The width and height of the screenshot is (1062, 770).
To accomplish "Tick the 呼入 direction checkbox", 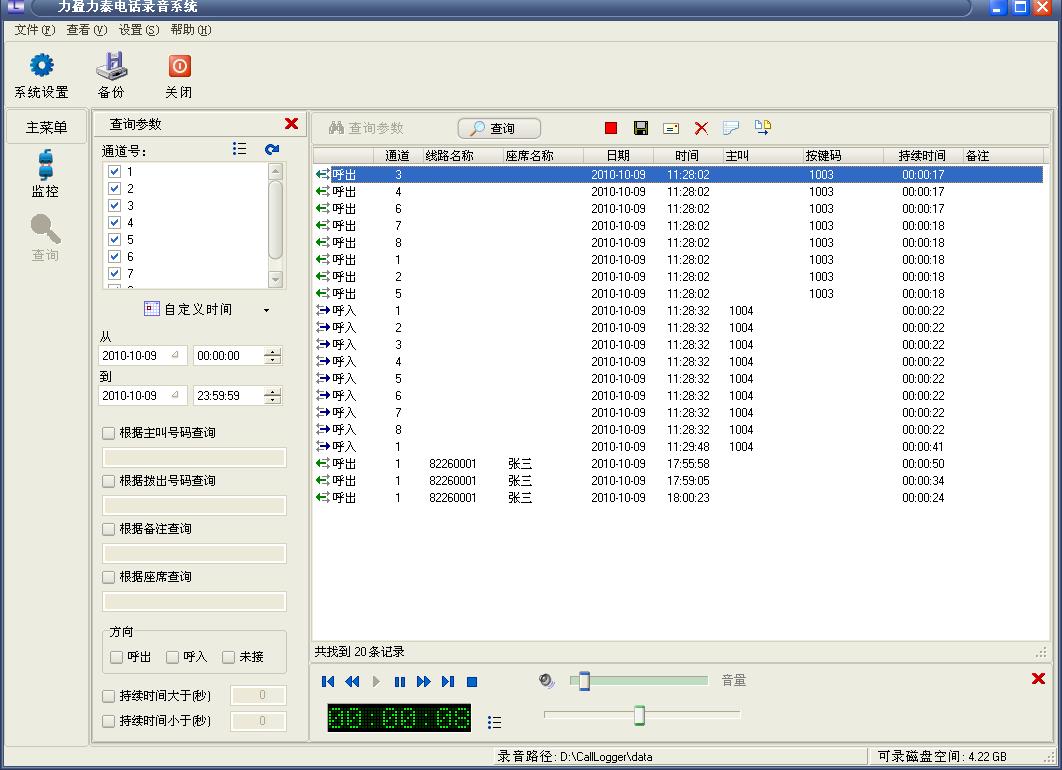I will [173, 657].
